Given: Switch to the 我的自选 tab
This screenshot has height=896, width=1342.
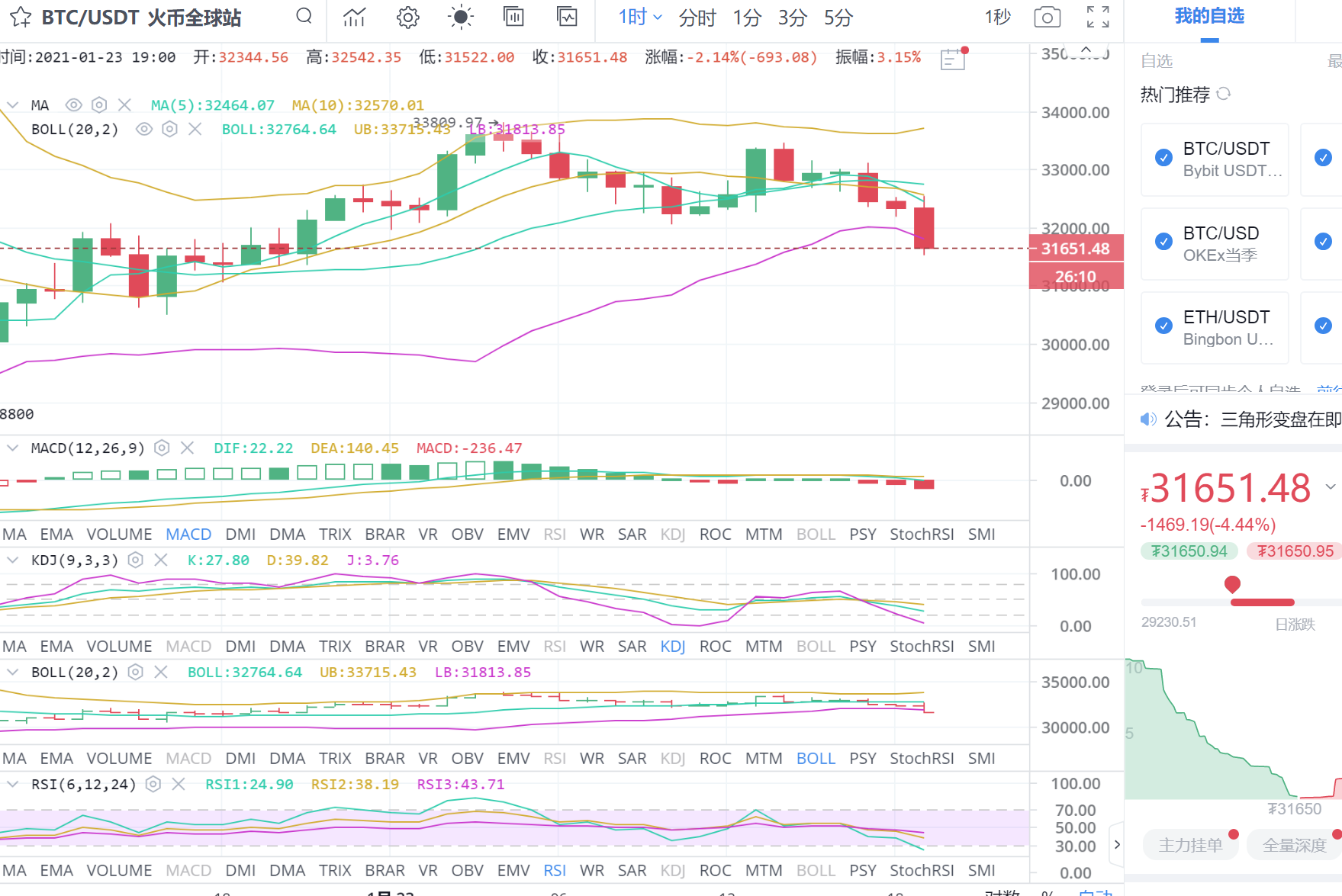Looking at the screenshot, I should click(1209, 15).
